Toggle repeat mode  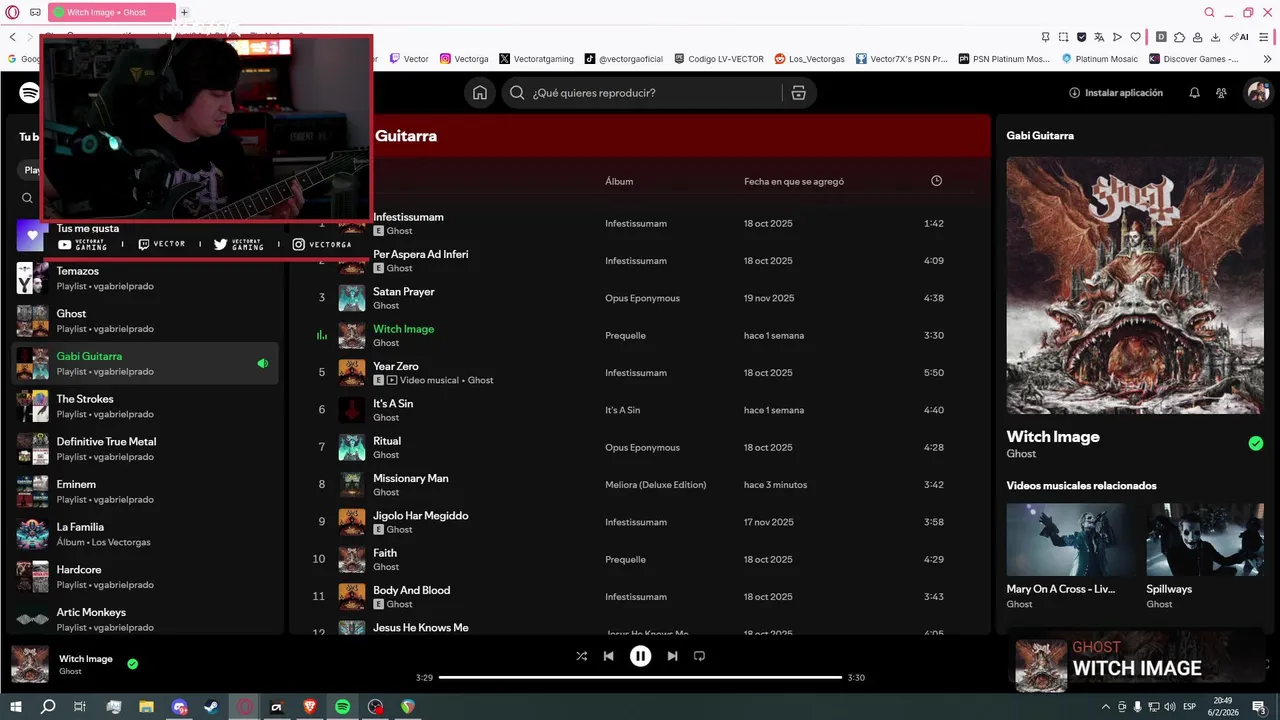point(699,656)
